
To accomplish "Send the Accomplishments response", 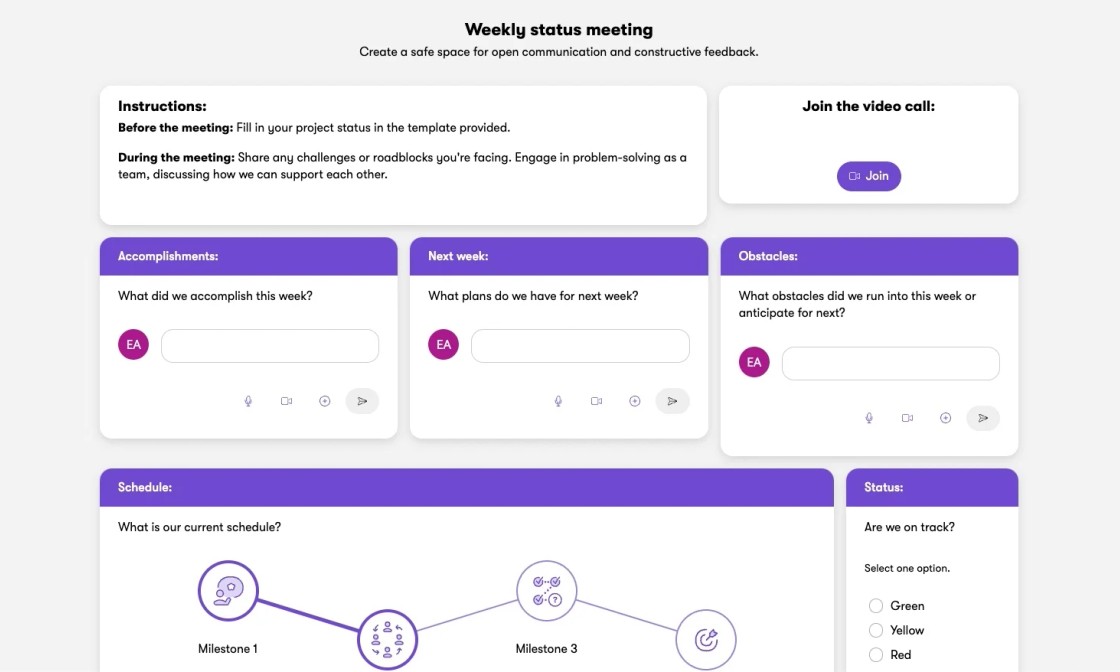I will (x=362, y=401).
